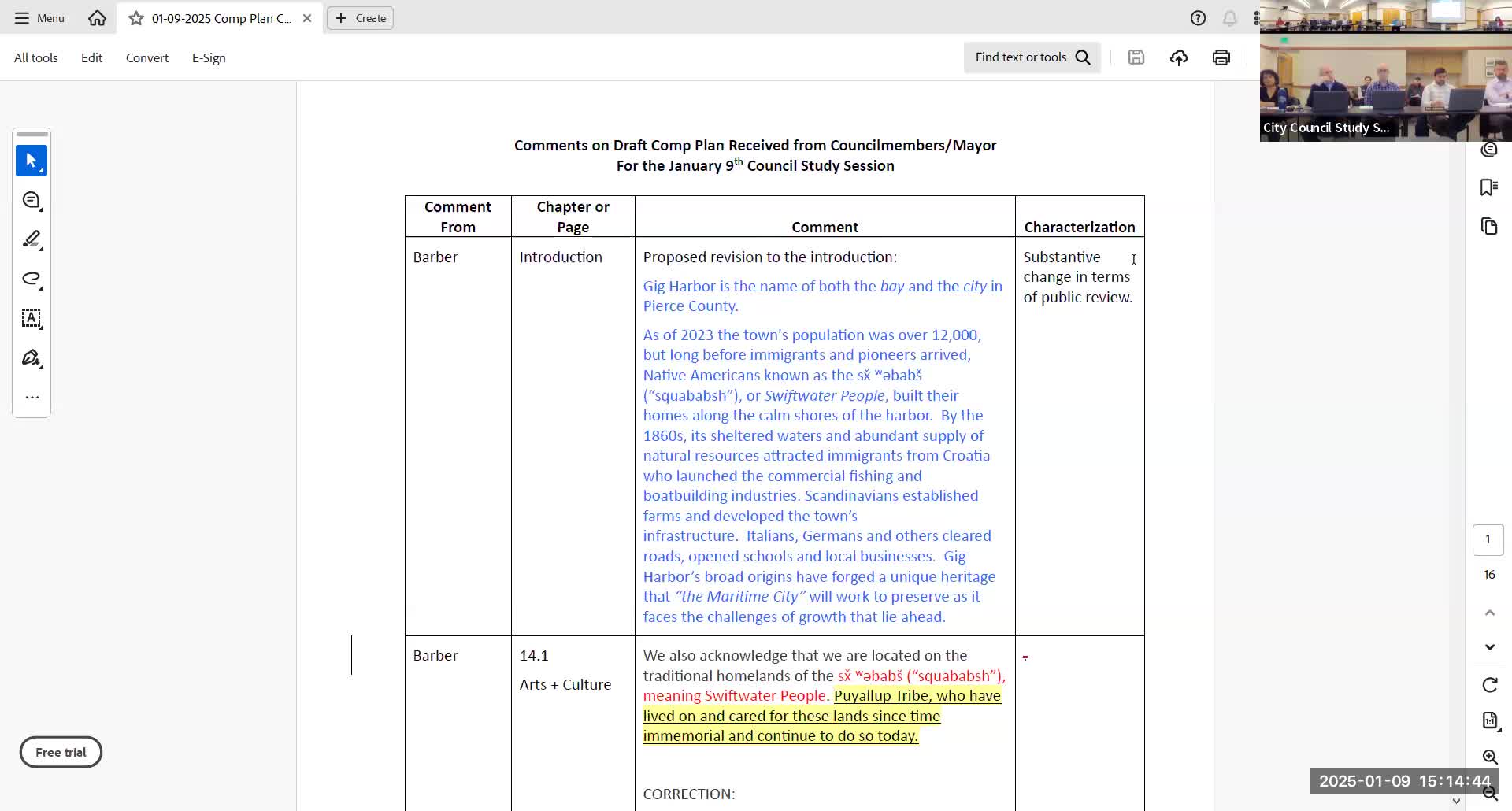
Task: Zoom in using the magnifier plus
Action: click(x=1489, y=757)
